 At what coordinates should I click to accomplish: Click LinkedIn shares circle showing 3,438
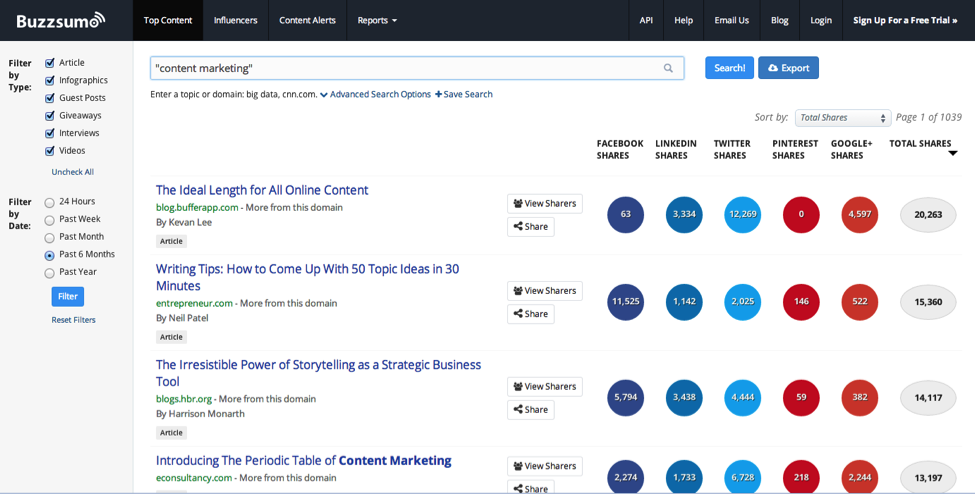point(684,397)
